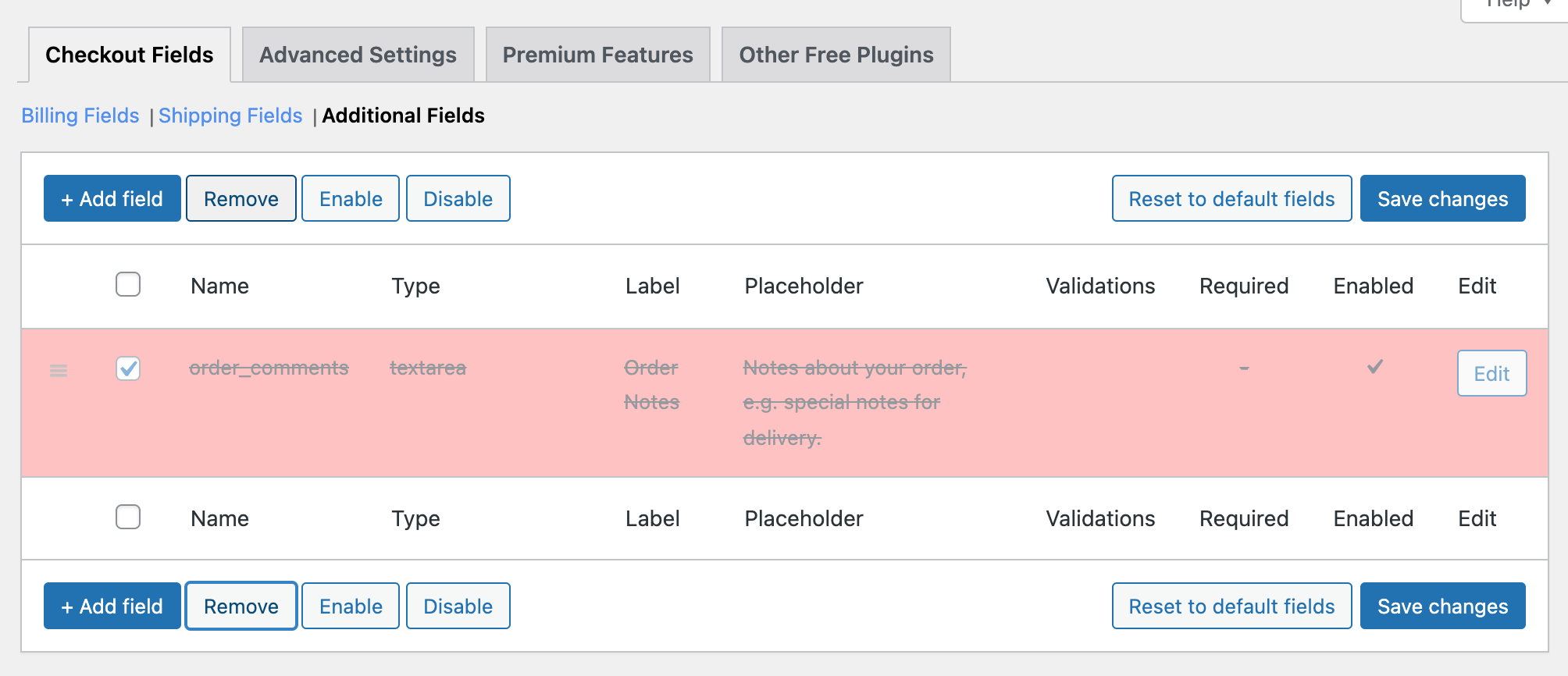Go to the Billing Fields section
The width and height of the screenshot is (1568, 676).
point(80,116)
